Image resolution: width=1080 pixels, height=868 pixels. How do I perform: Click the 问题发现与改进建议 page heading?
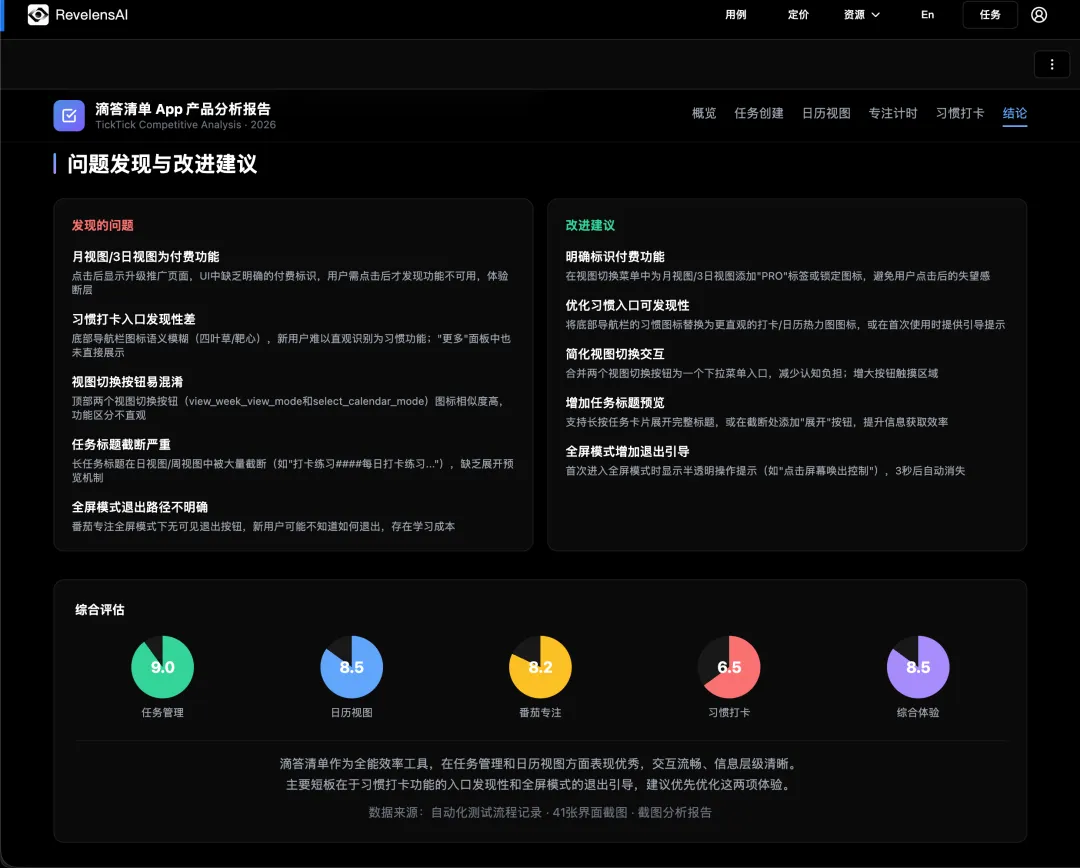(x=163, y=164)
